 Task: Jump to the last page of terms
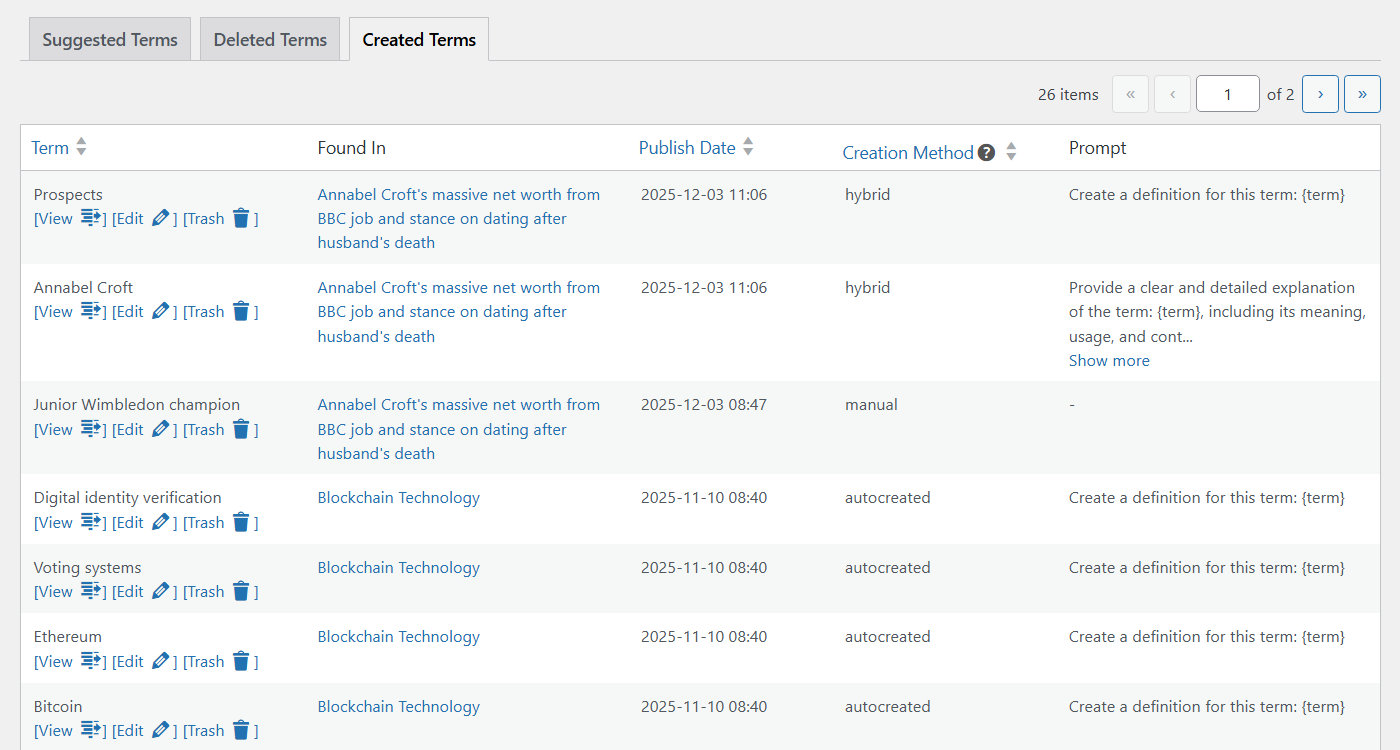(1362, 93)
